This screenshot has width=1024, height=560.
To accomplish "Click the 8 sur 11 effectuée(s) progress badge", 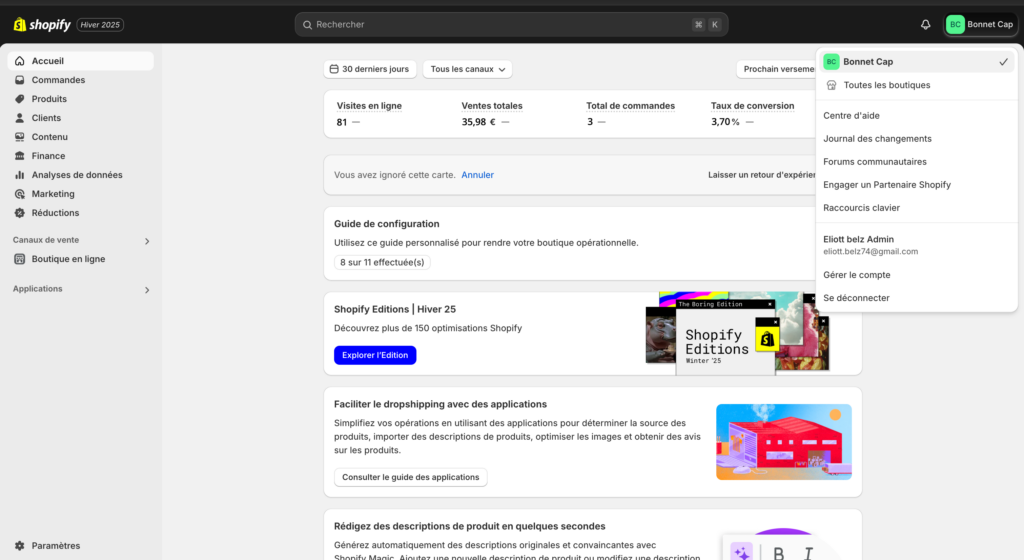I will pos(382,262).
